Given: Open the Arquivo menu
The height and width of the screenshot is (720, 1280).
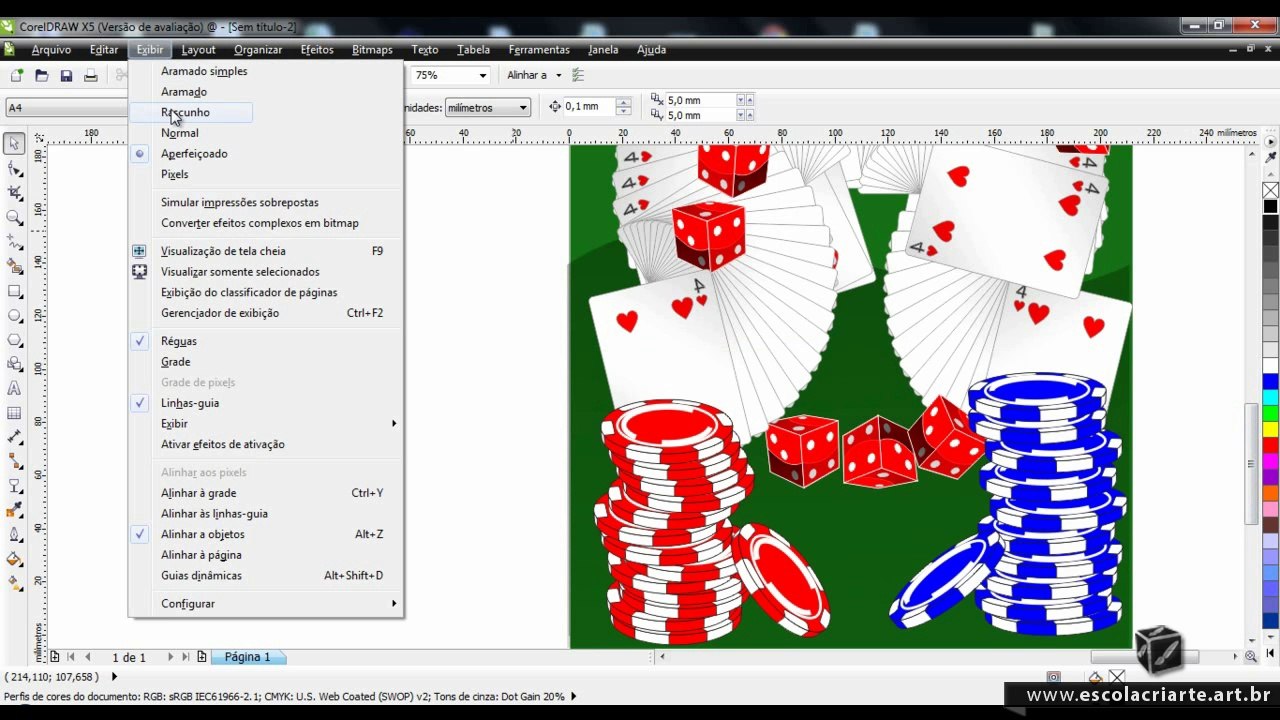Looking at the screenshot, I should (x=51, y=49).
